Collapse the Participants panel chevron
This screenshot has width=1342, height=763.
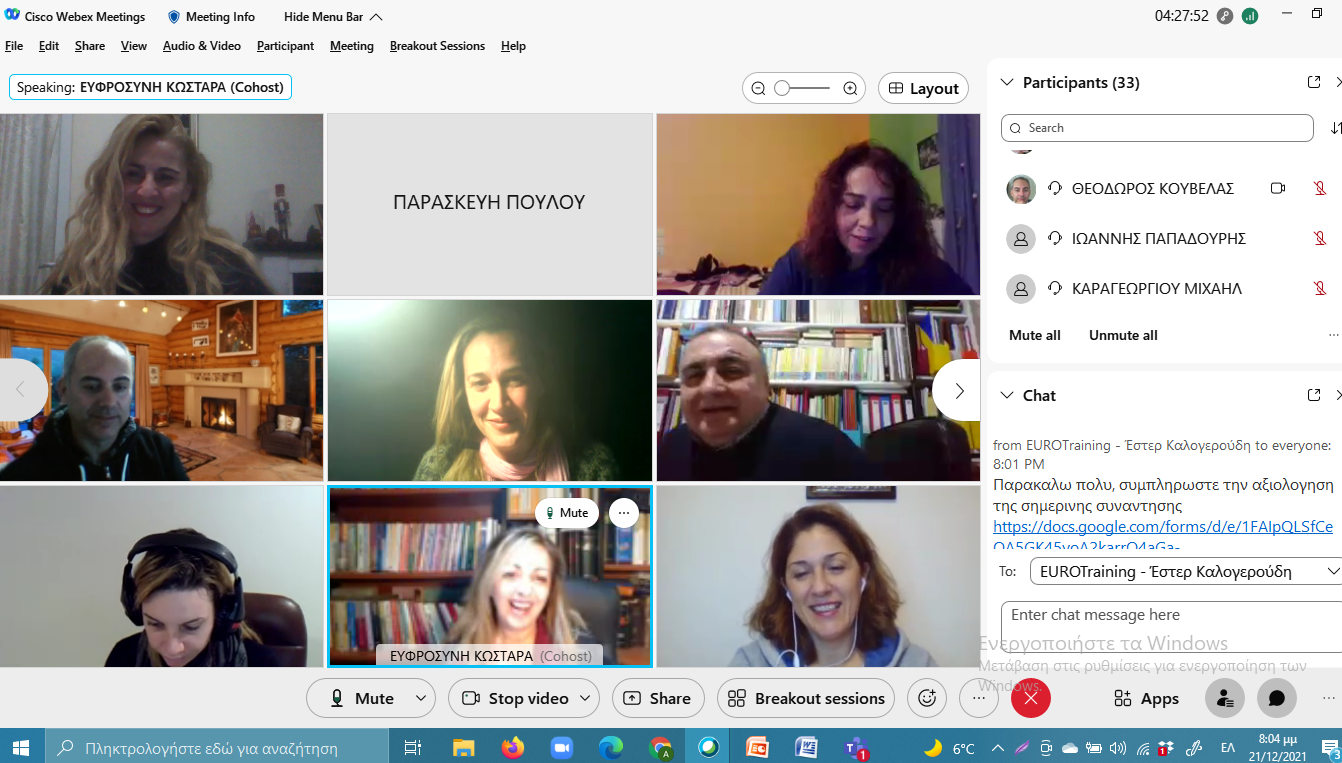pyautogui.click(x=1007, y=82)
